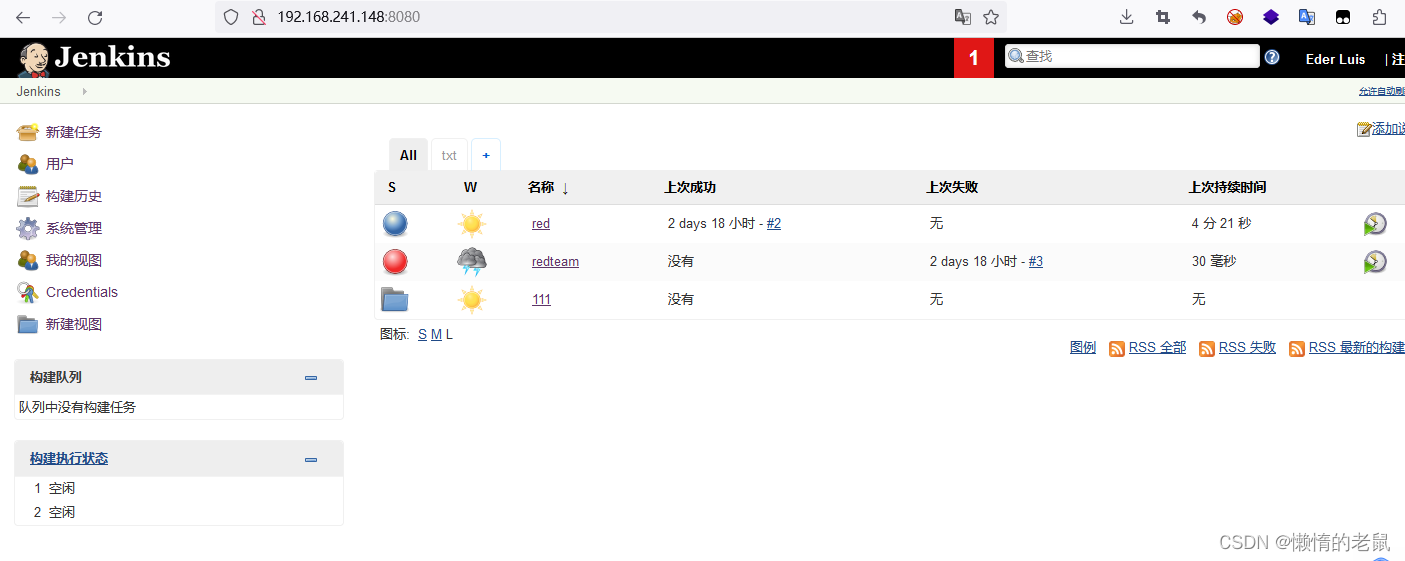1405x561 pixels.
Task: Open the red job link
Action: [541, 224]
